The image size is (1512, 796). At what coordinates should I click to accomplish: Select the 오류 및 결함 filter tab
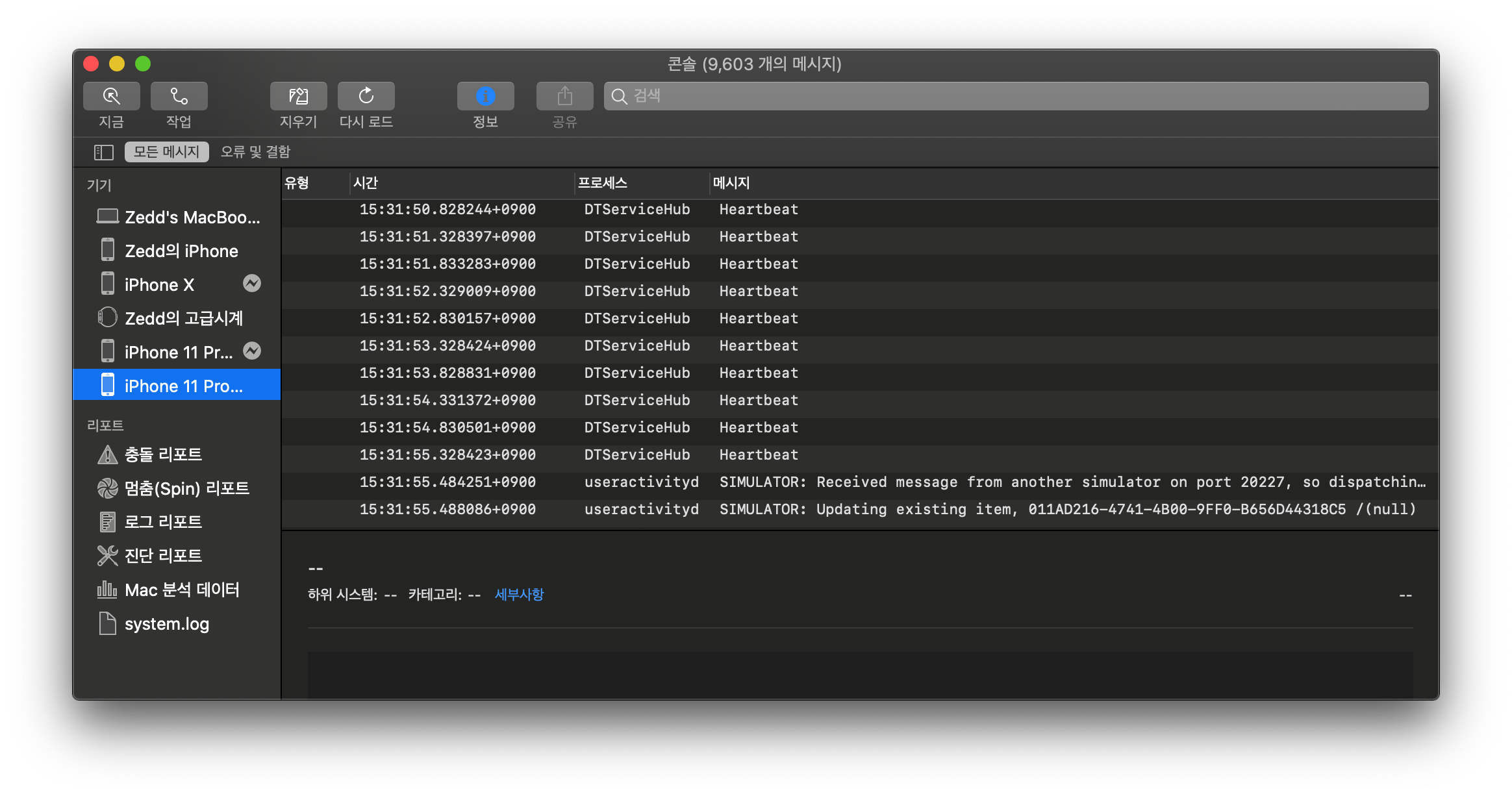point(255,152)
